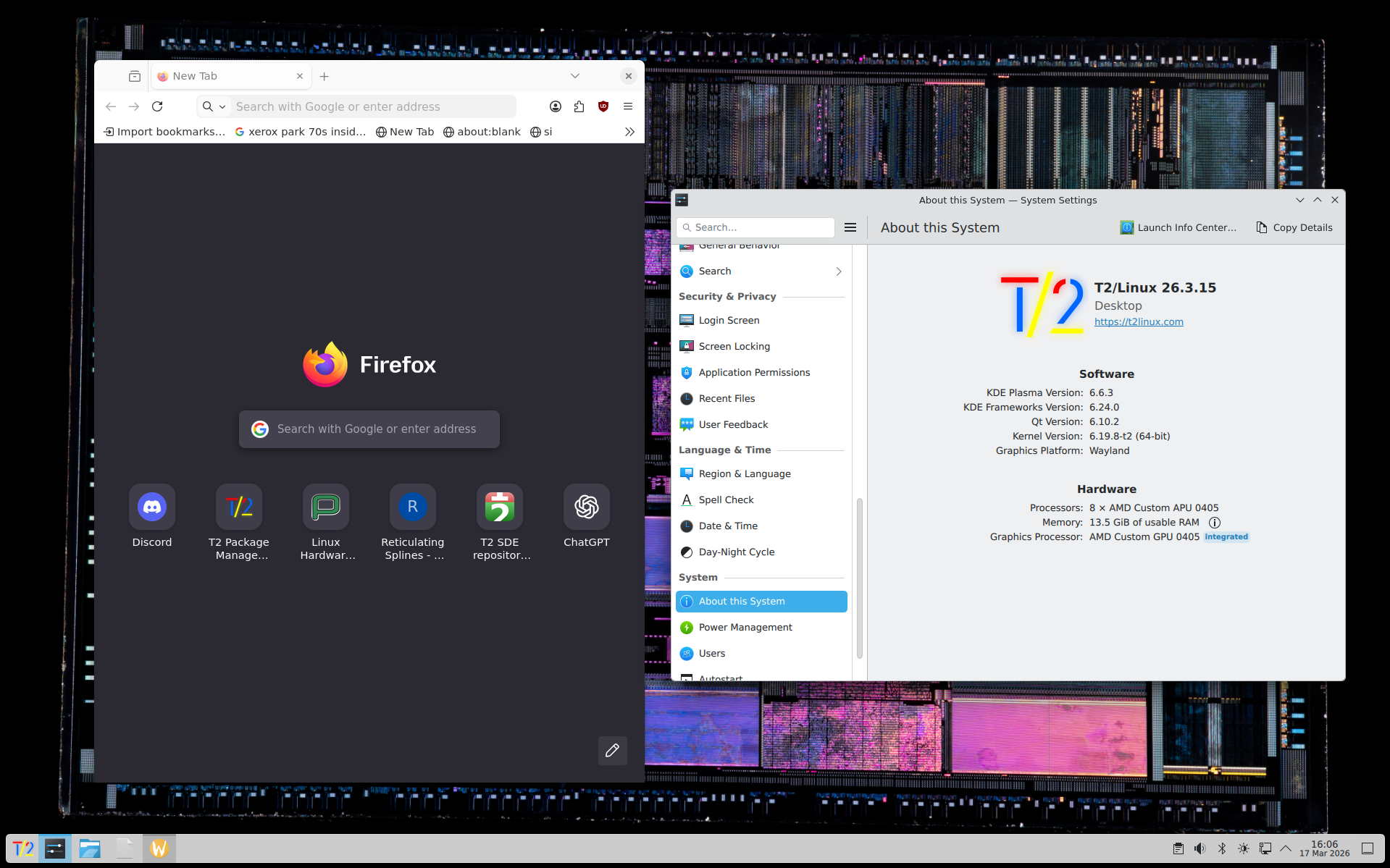Open the t2linux.com link

(1139, 322)
